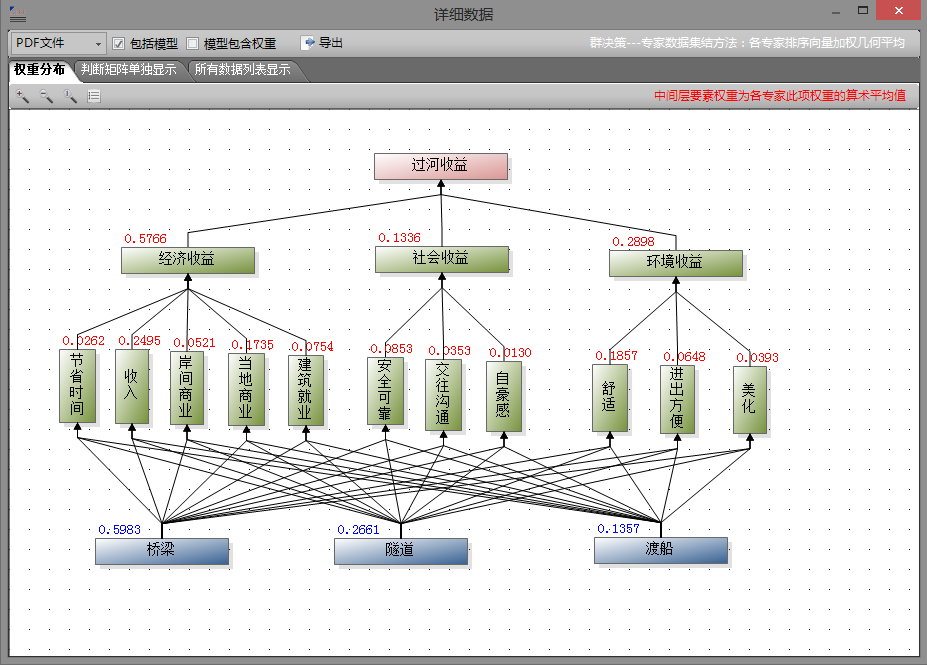Open the 所有数据列表显示 tab

click(x=242, y=70)
